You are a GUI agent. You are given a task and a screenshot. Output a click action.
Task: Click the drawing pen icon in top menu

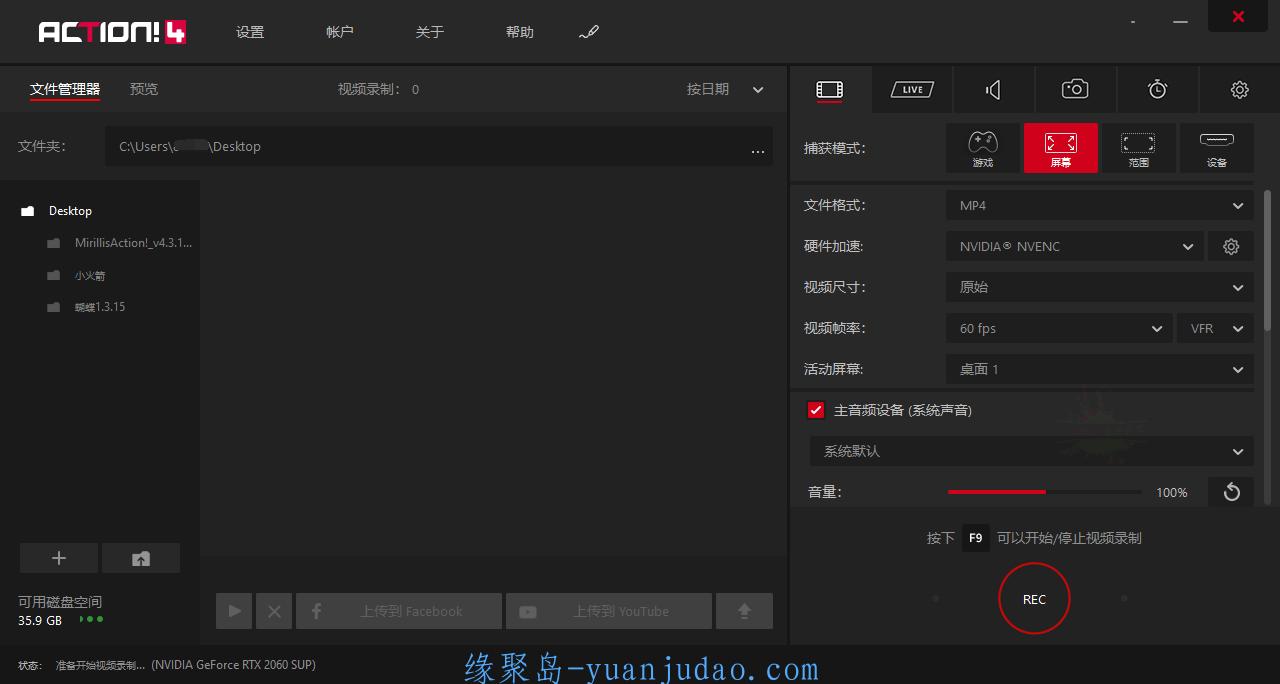coord(588,33)
